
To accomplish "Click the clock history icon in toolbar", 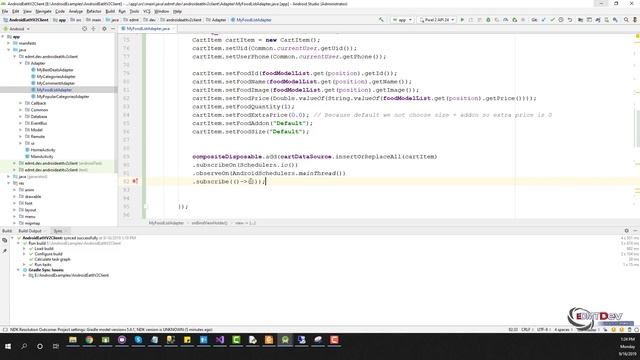I will (561, 20).
